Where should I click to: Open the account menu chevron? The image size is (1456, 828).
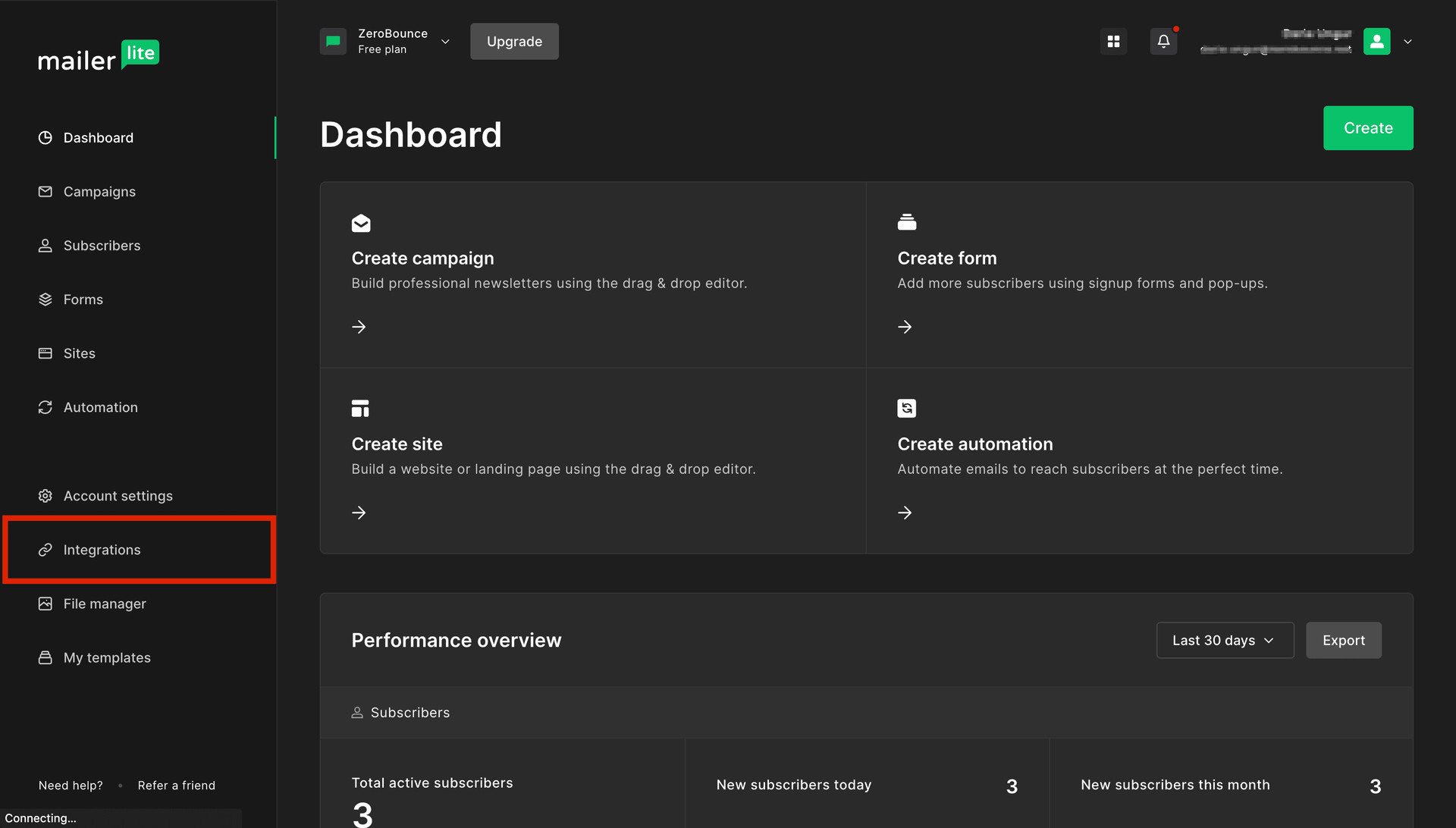[1407, 42]
